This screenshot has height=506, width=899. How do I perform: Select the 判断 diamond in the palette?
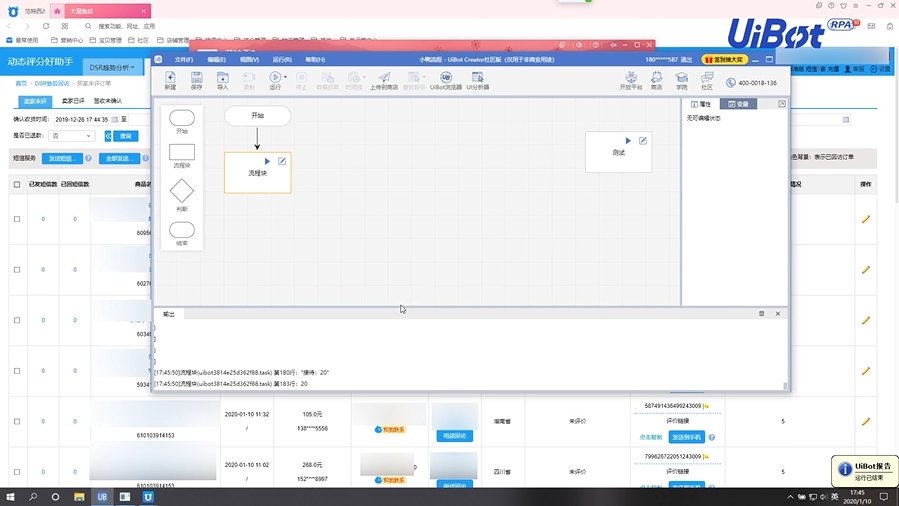[x=182, y=191]
